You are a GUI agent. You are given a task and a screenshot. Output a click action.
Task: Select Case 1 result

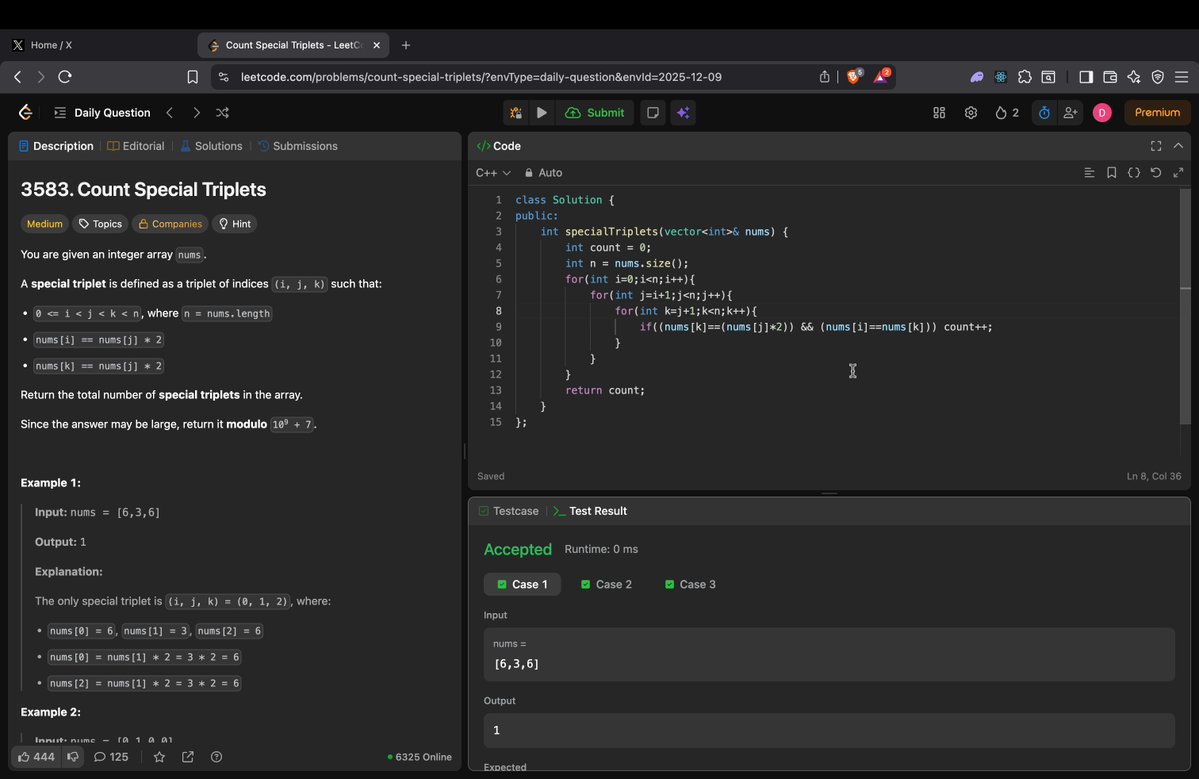click(522, 584)
